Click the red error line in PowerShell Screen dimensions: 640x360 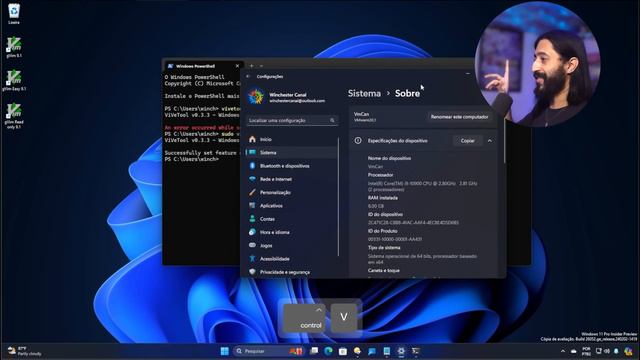click(x=202, y=127)
